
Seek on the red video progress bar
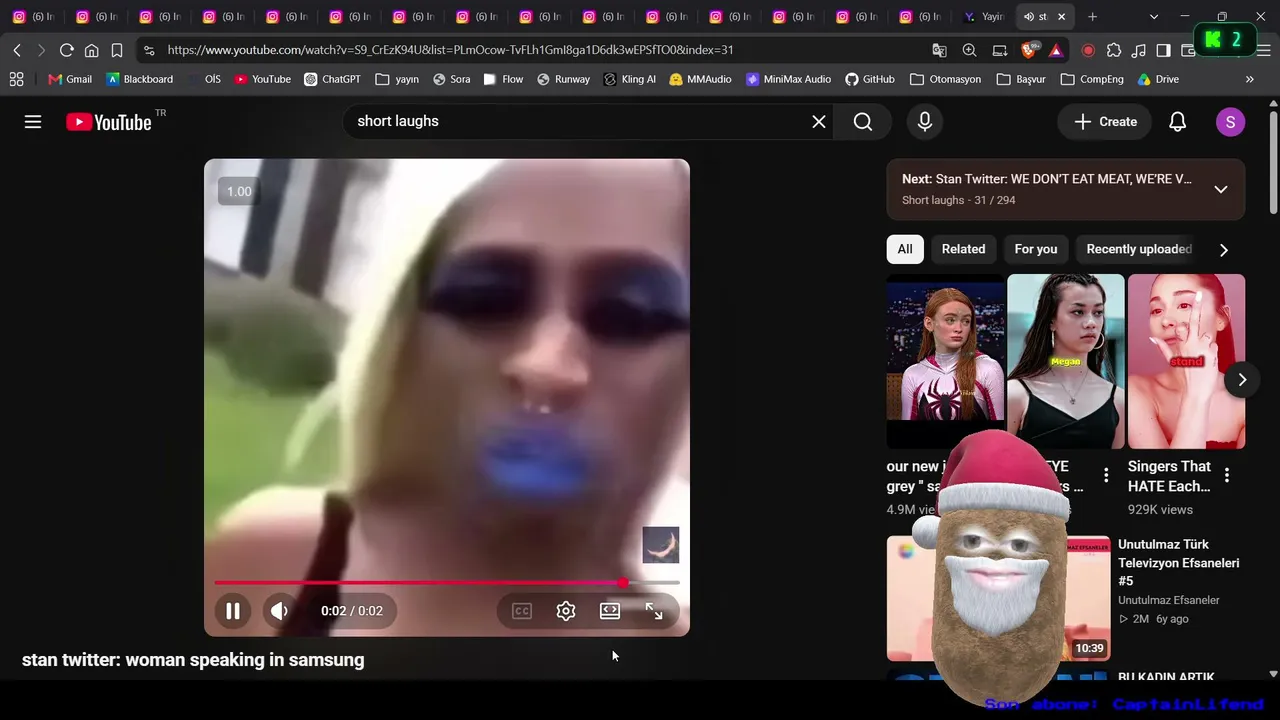447,582
